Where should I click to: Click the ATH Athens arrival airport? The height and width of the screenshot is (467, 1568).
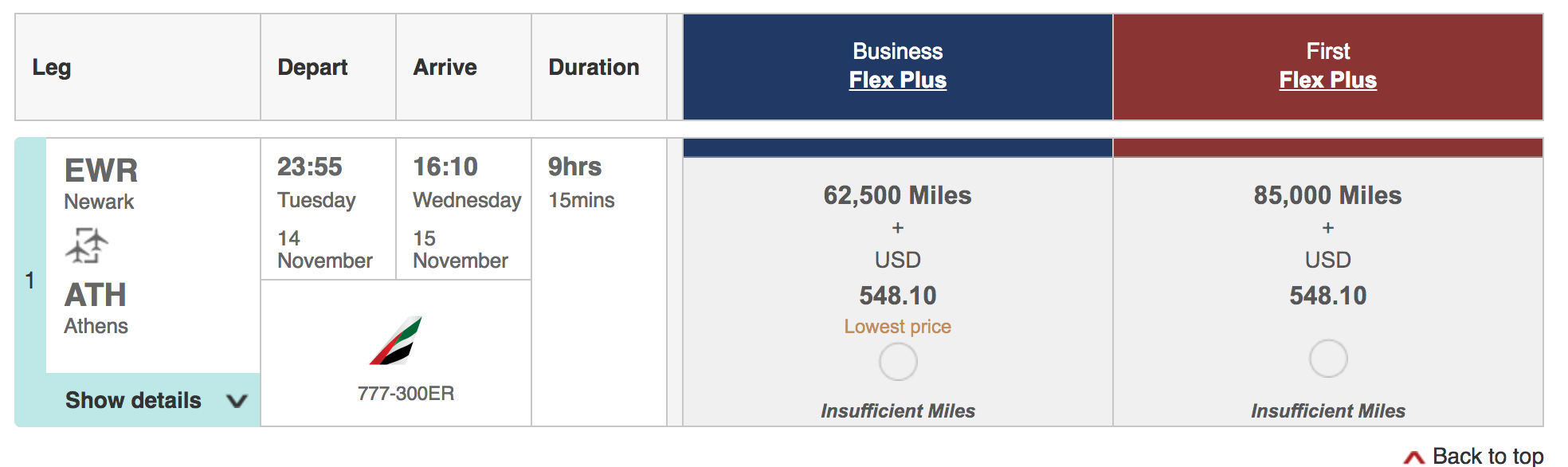(x=96, y=308)
